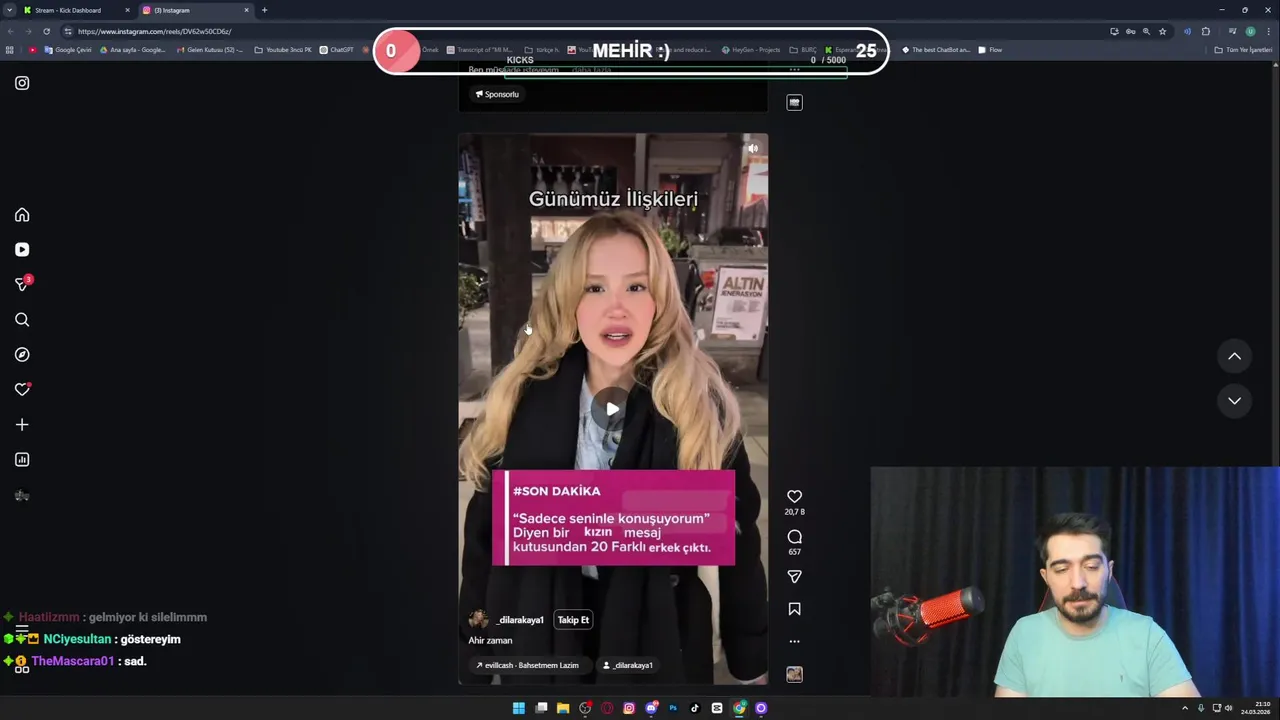The image size is (1280, 720).
Task: Go back in browser history
Action: (x=10, y=31)
